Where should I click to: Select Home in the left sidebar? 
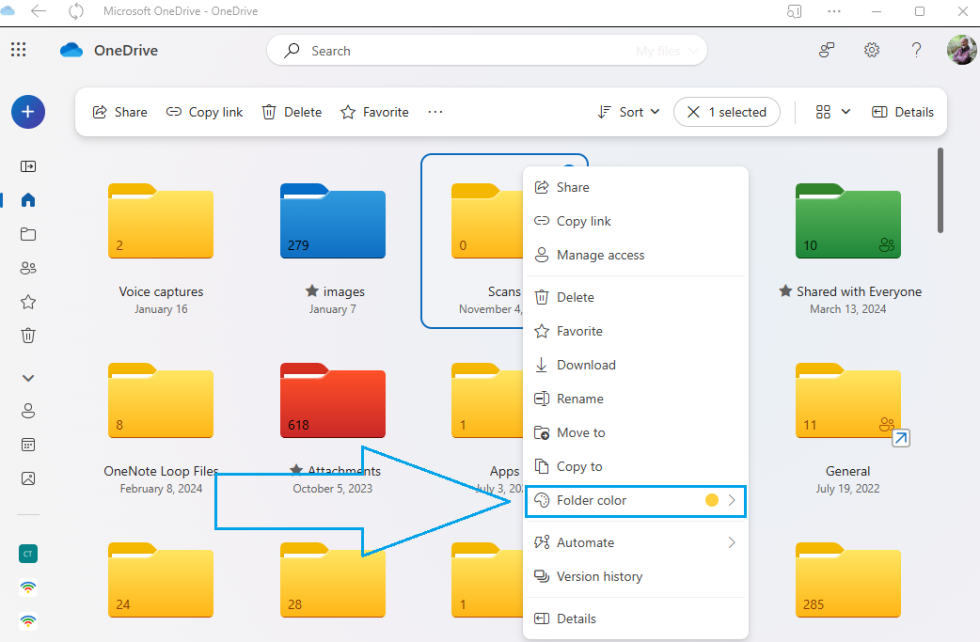click(28, 200)
